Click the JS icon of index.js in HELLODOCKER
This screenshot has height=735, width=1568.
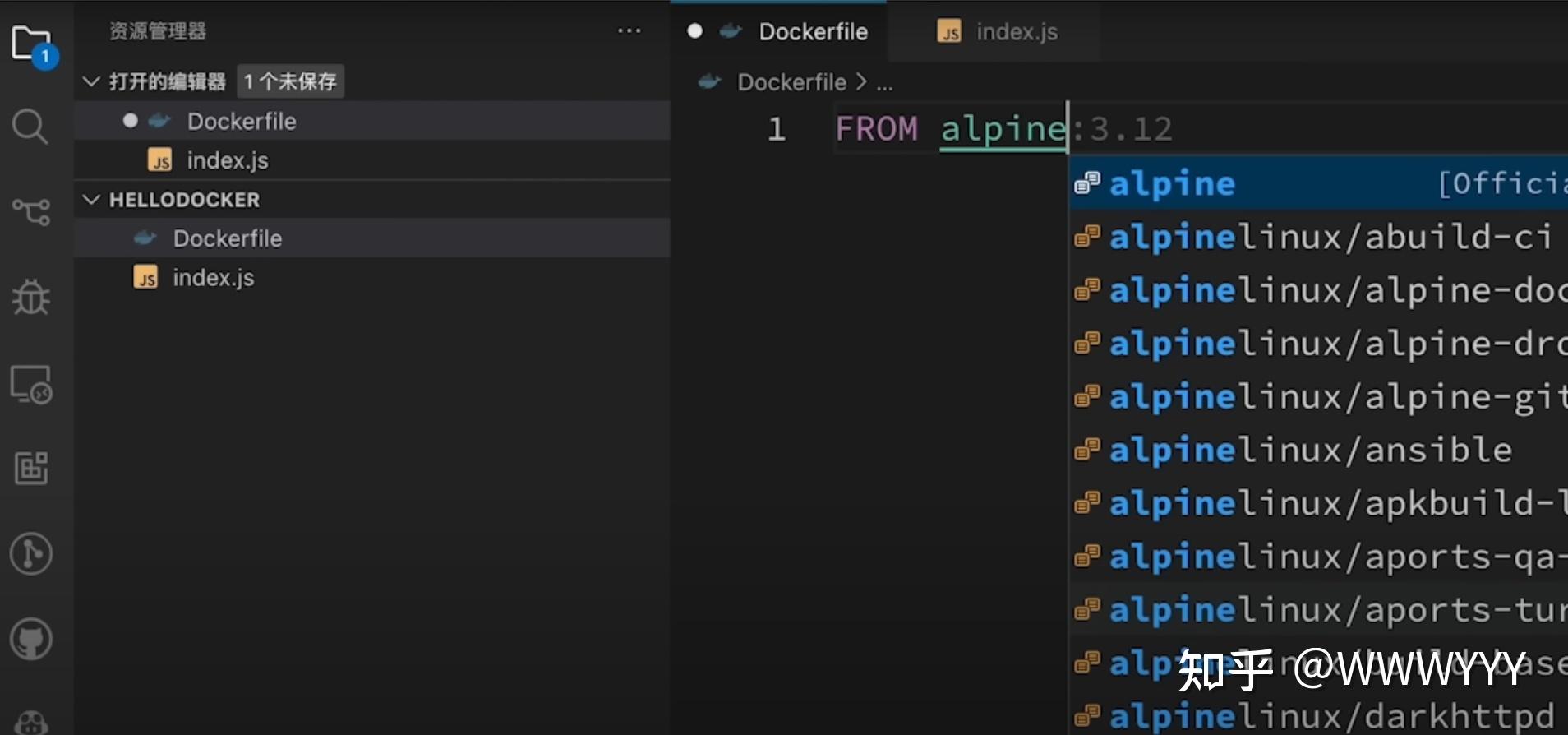pyautogui.click(x=146, y=277)
